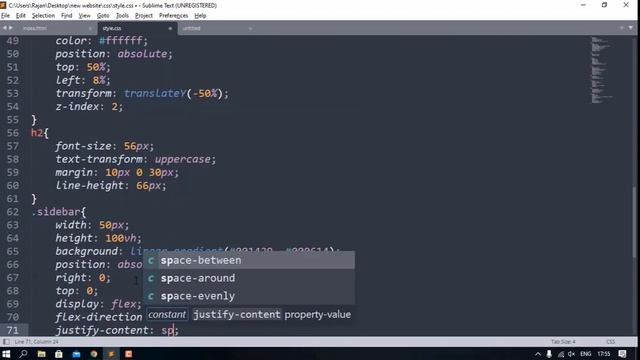Click the display: flex line
Screen dimensions: 640x360
point(98,304)
